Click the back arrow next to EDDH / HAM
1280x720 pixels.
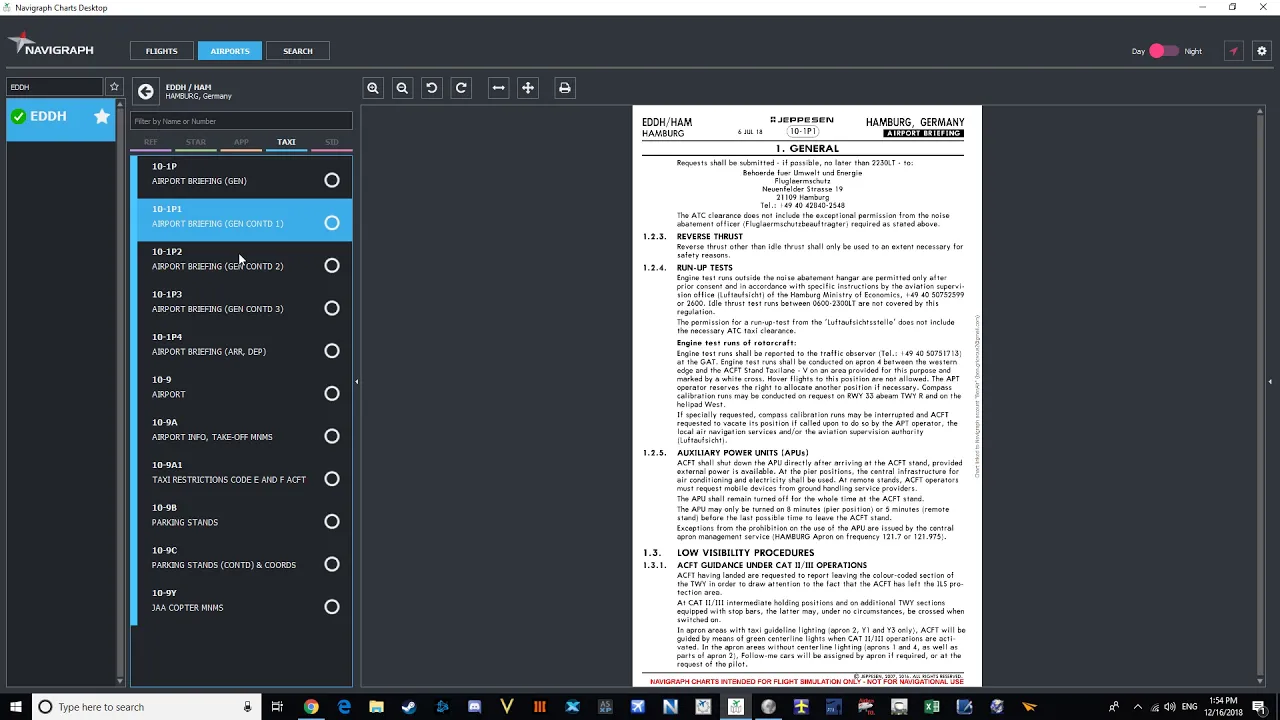tap(146, 91)
